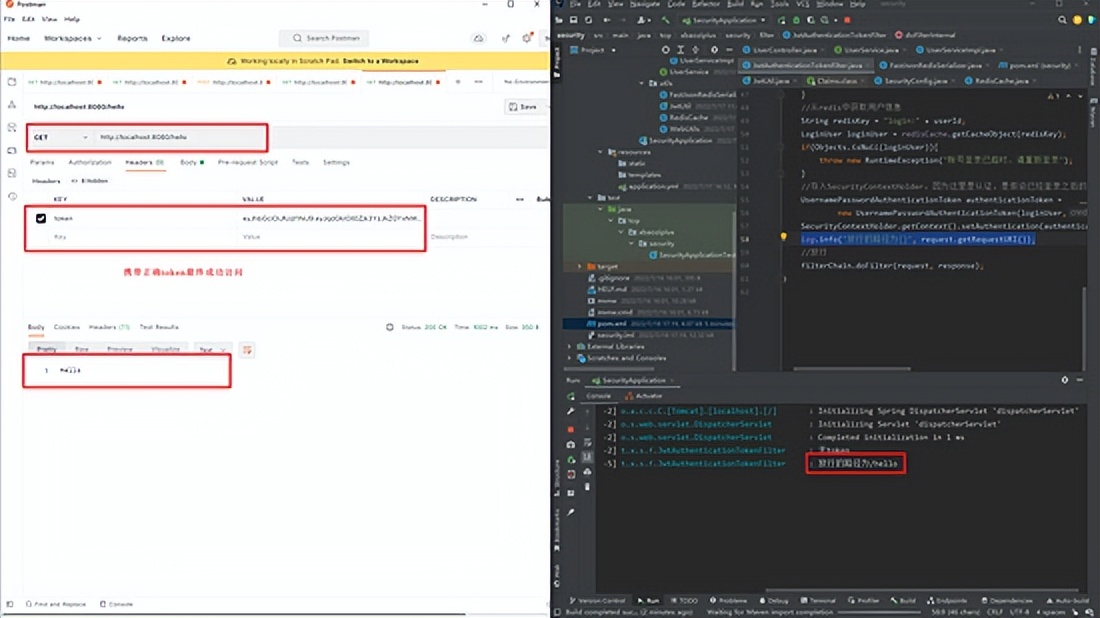Expand External Libraries tree node
Image resolution: width=1100 pixels, height=618 pixels.
coord(569,347)
